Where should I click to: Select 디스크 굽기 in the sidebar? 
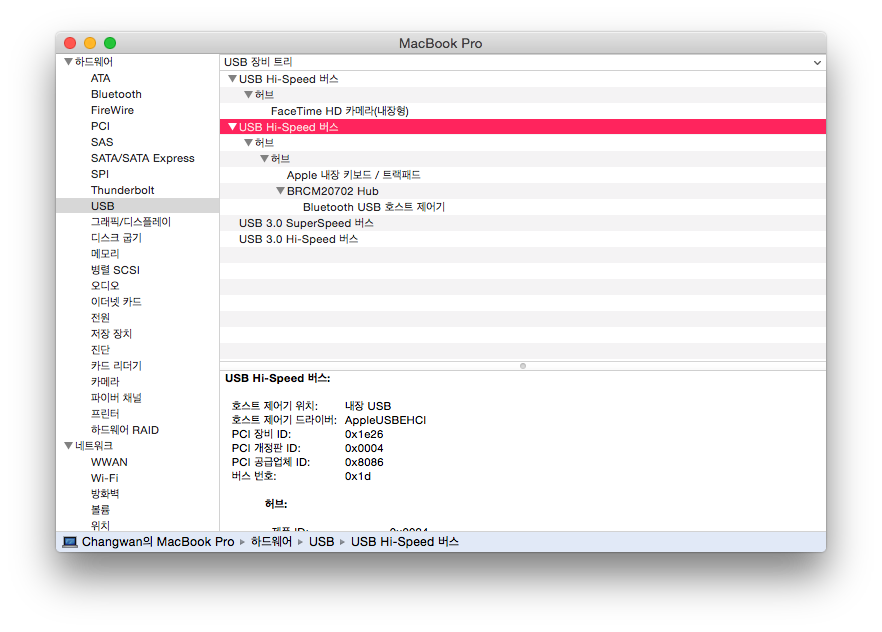tap(116, 238)
